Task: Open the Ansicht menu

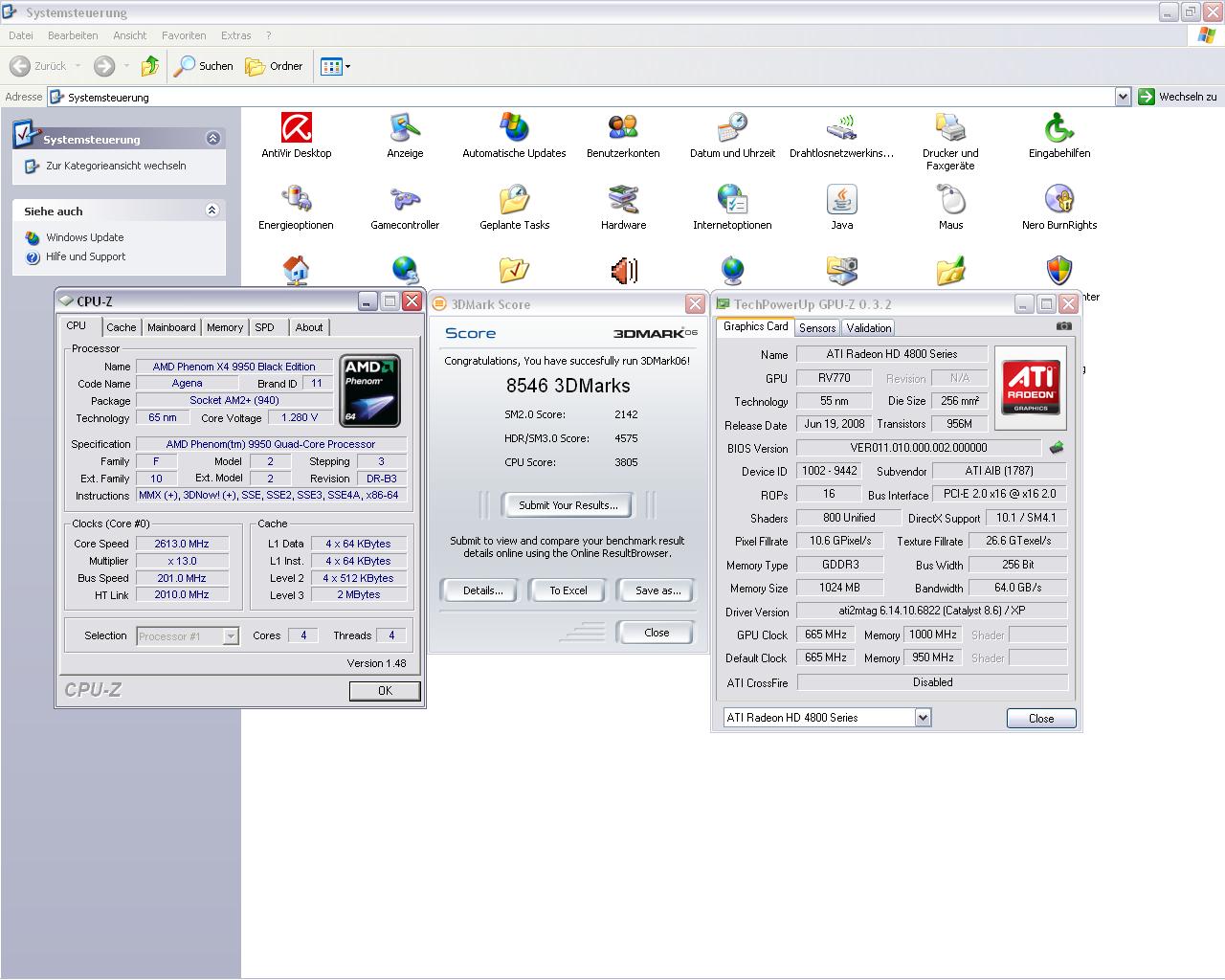Action: point(130,35)
